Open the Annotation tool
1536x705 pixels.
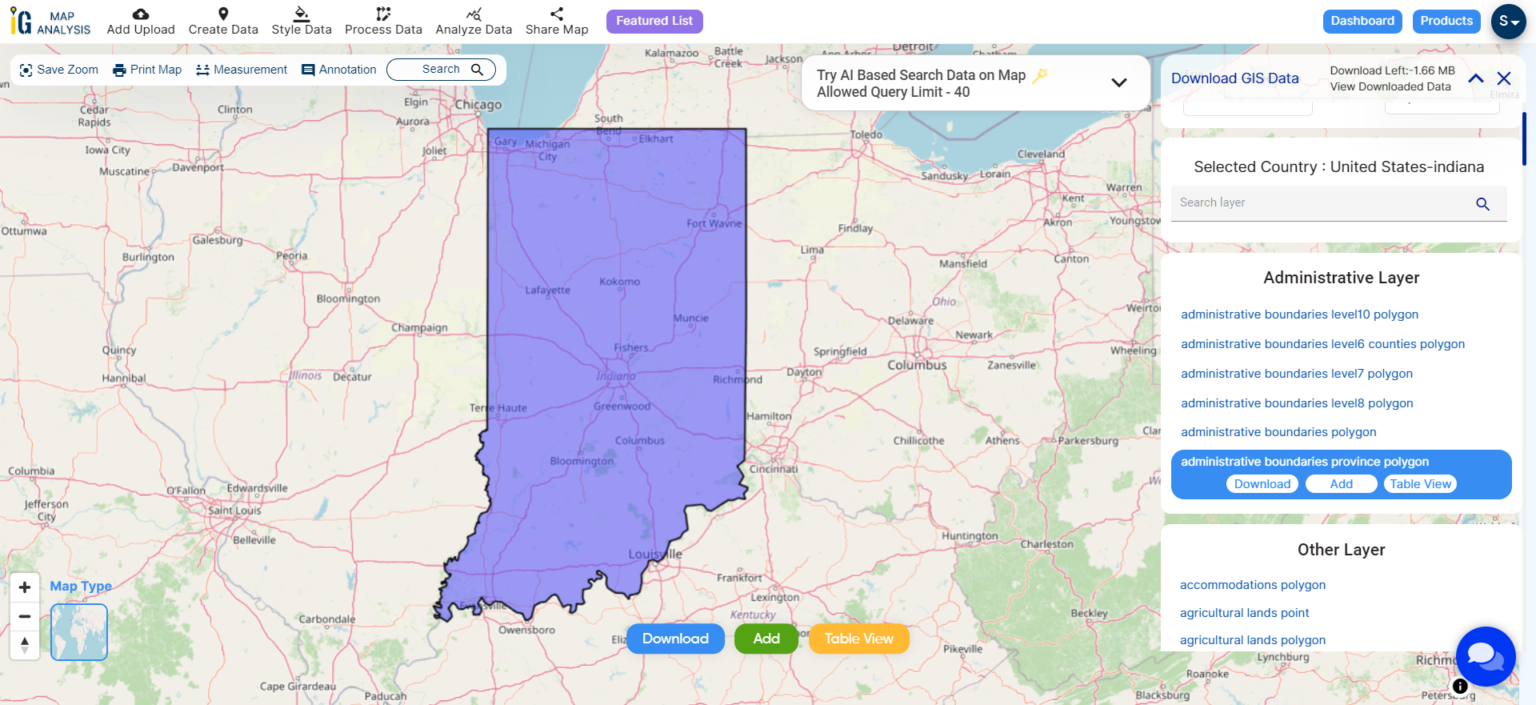[338, 69]
